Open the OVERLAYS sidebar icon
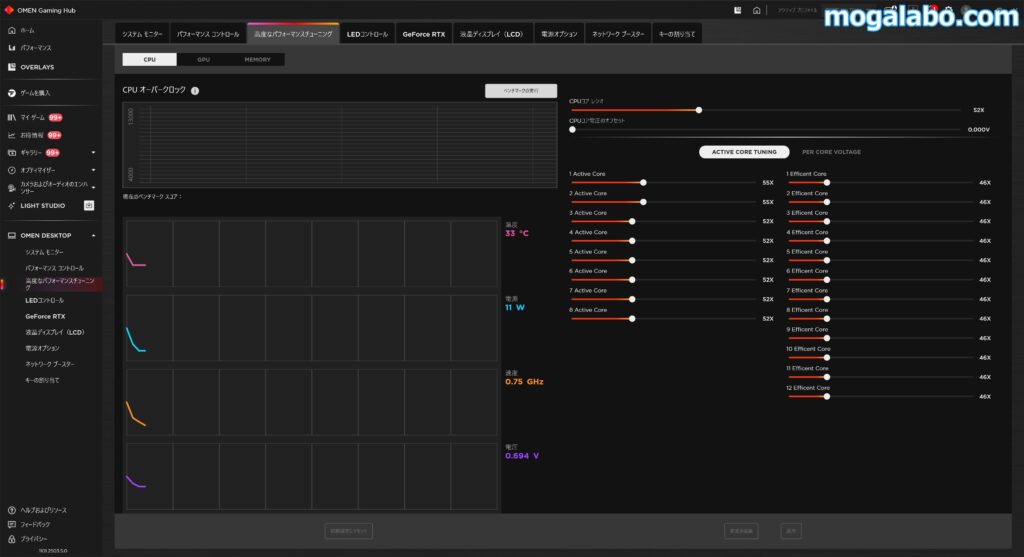Image resolution: width=1024 pixels, height=557 pixels. 12,67
